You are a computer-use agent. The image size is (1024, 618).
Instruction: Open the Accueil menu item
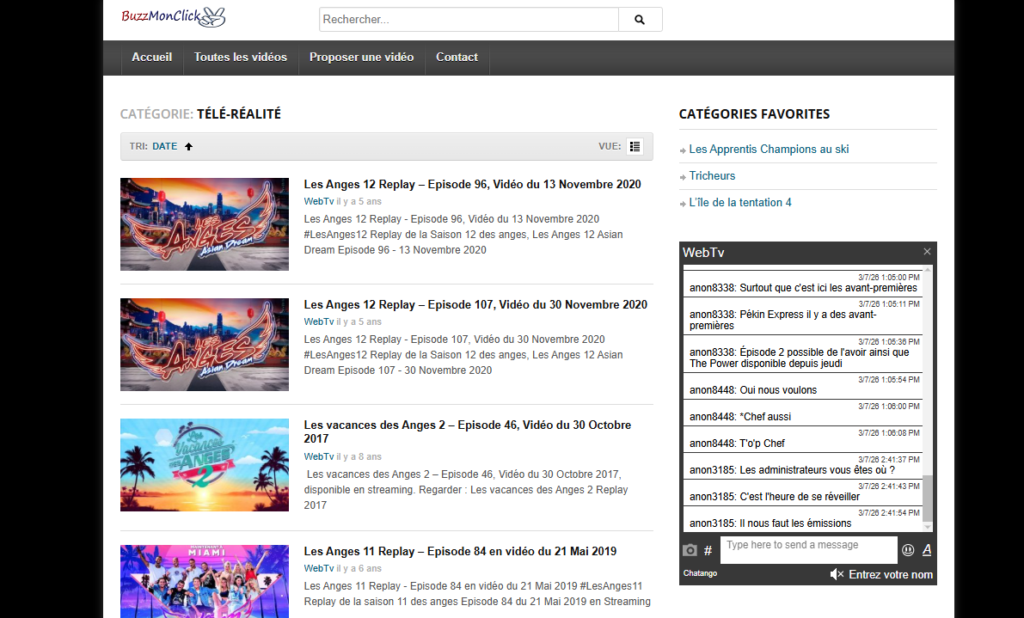152,57
